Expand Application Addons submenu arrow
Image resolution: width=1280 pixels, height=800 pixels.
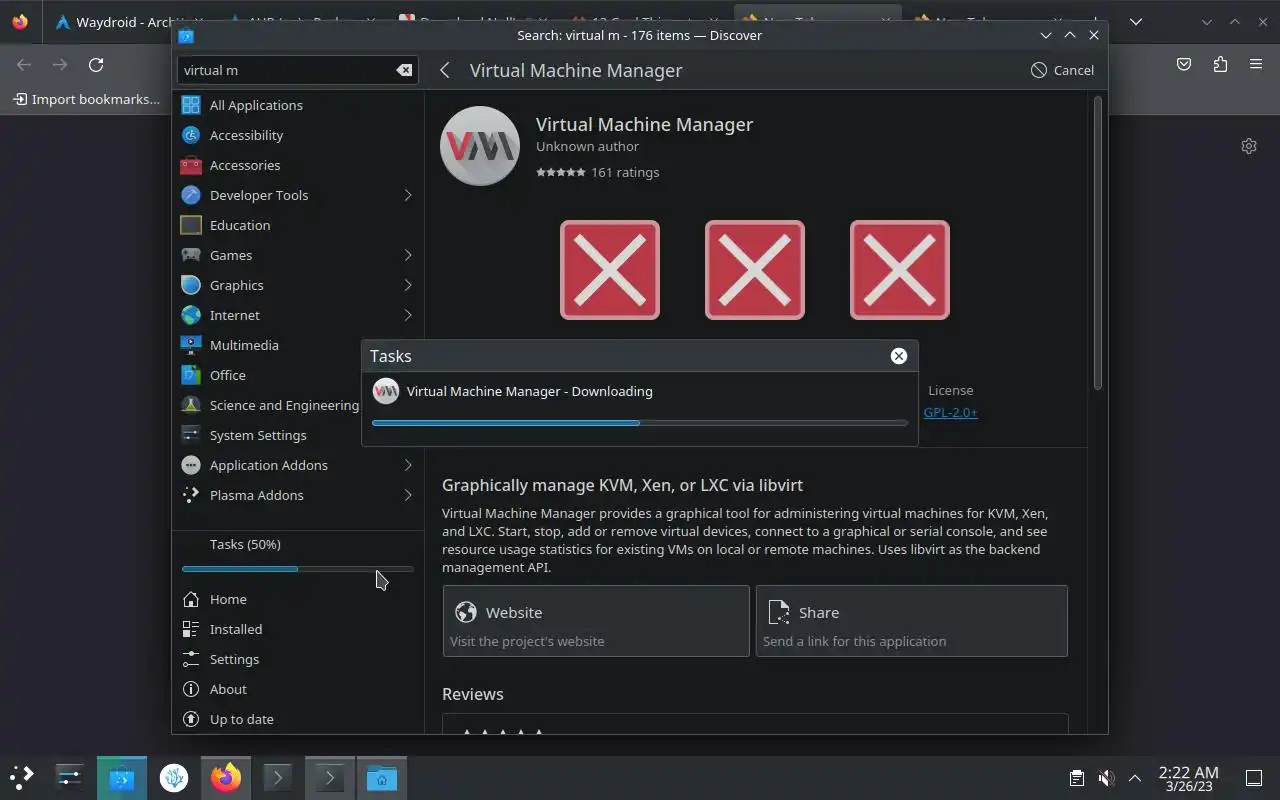point(408,465)
